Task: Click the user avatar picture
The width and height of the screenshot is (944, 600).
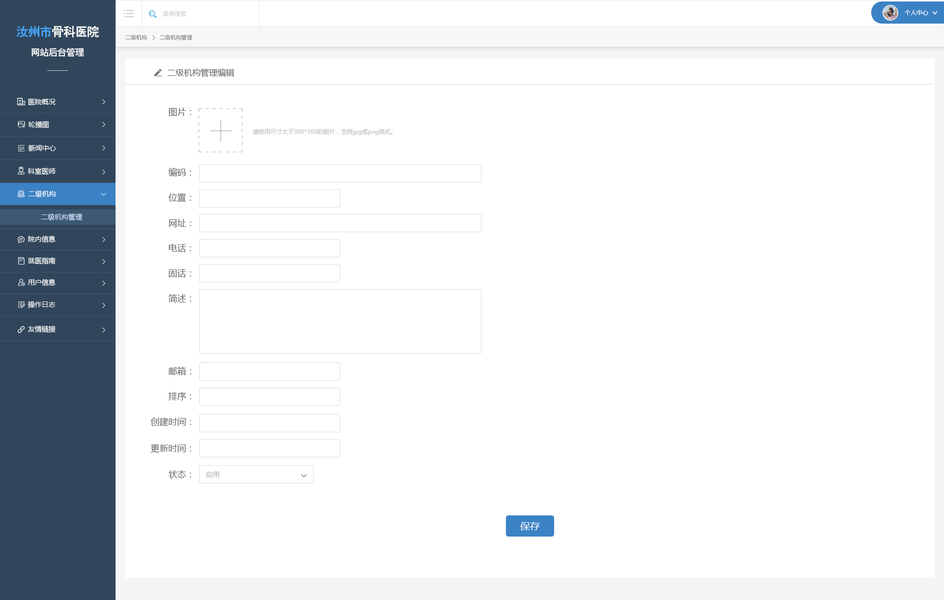Action: (x=890, y=13)
